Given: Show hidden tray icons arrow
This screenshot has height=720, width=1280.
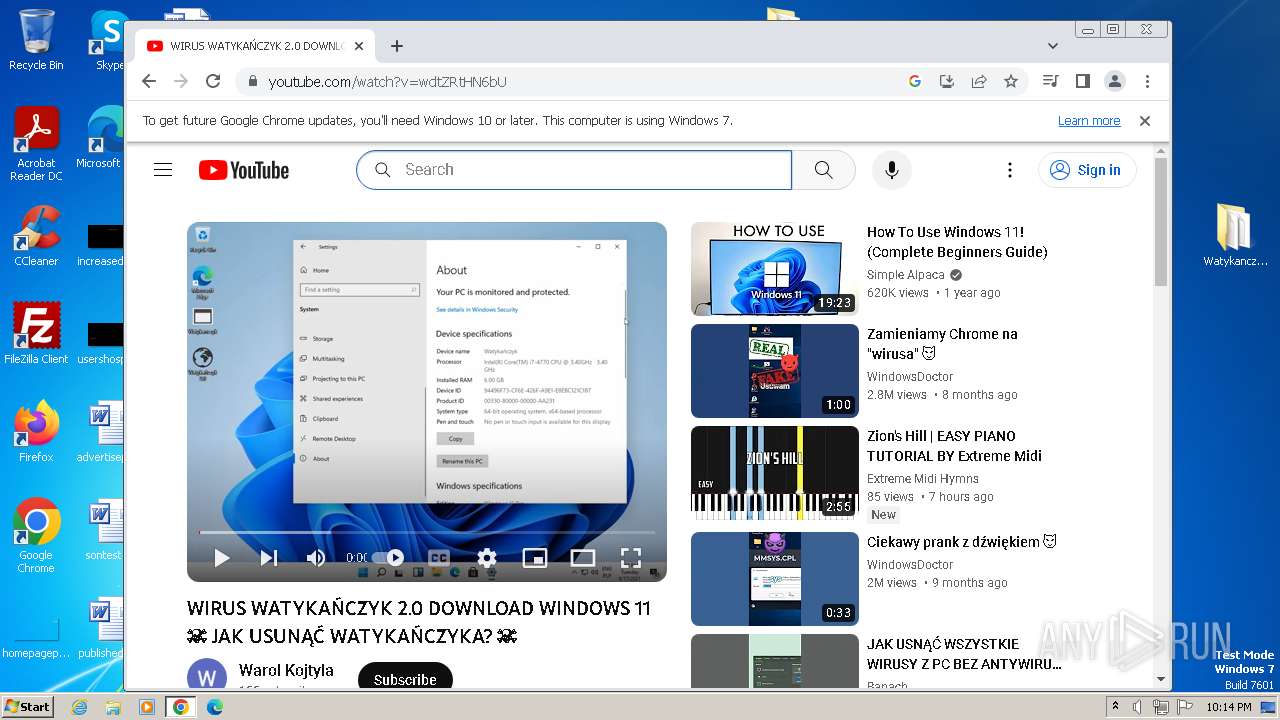Looking at the screenshot, I should (1115, 706).
